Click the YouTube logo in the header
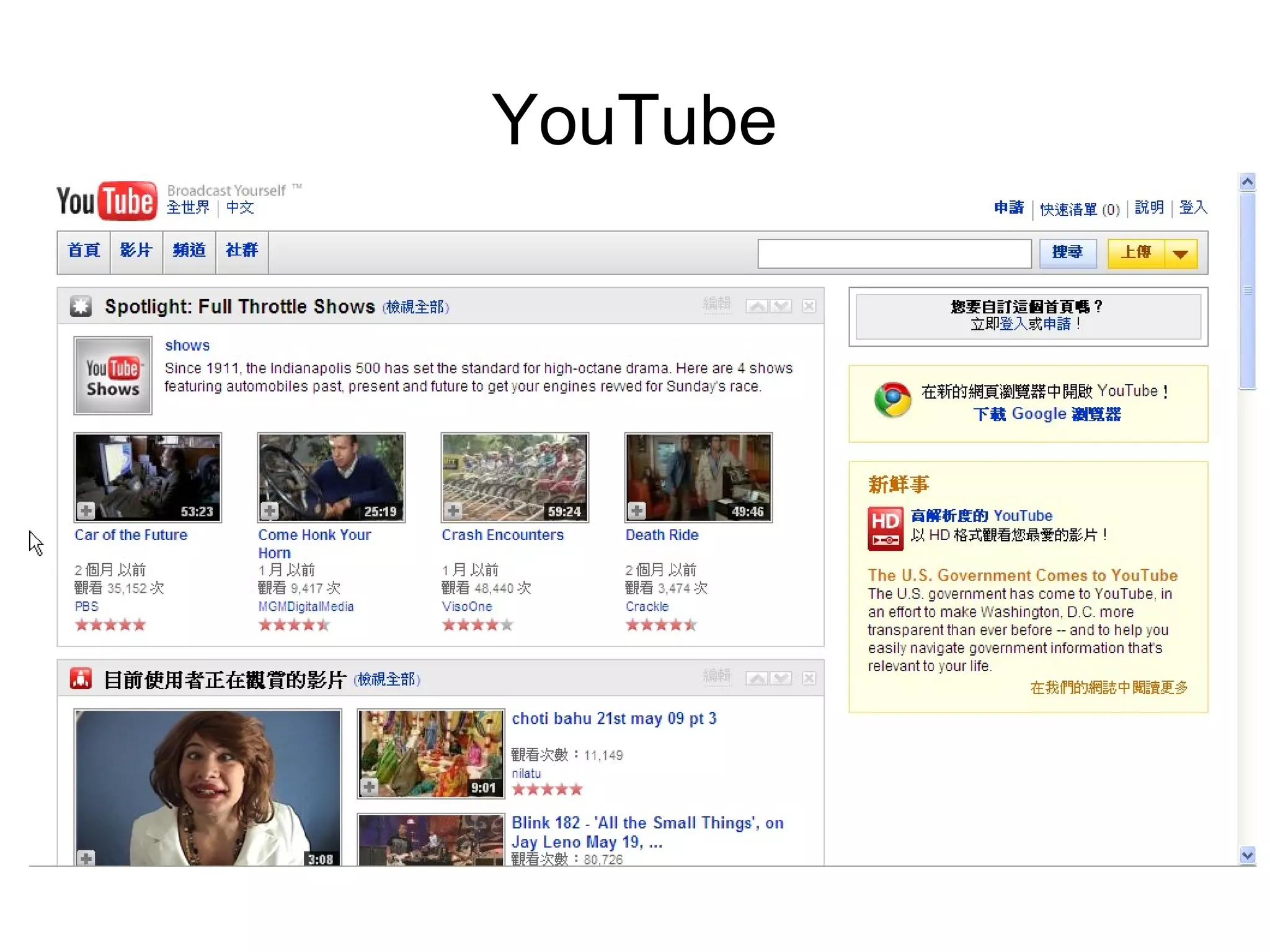This screenshot has height=952, width=1270. [x=107, y=201]
